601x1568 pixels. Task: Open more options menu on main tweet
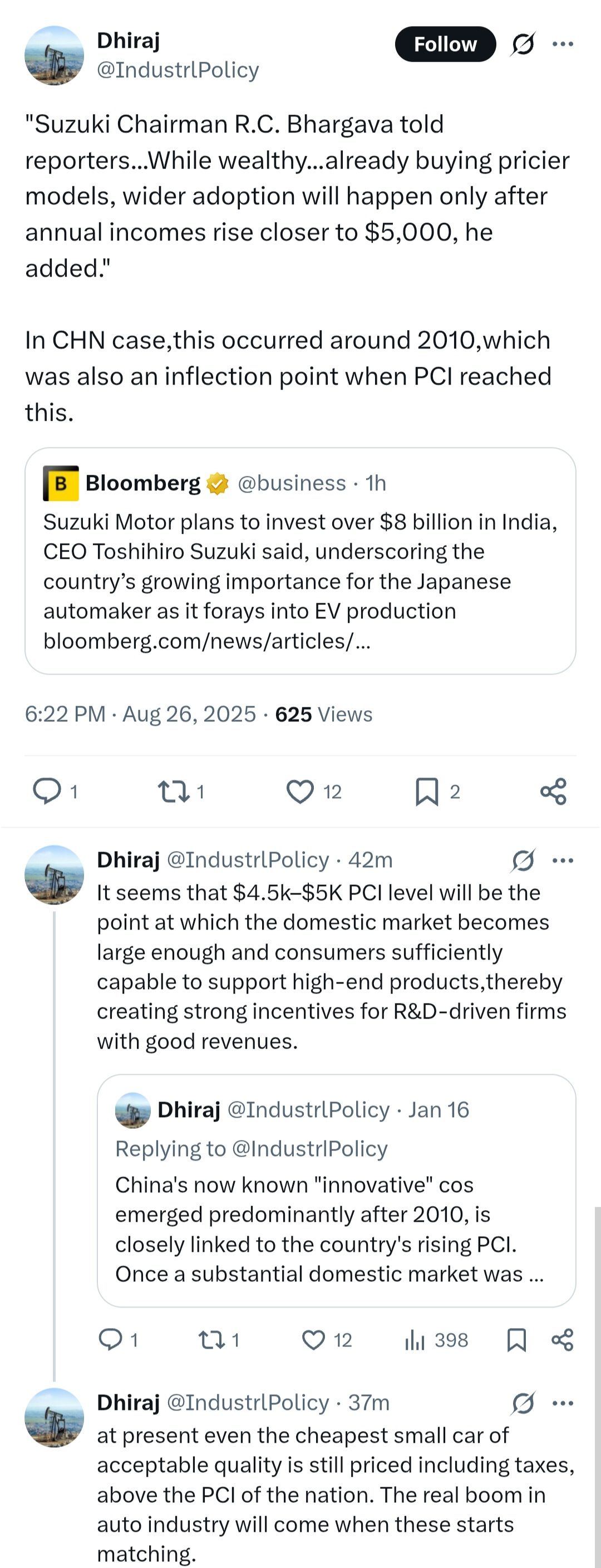[x=563, y=44]
